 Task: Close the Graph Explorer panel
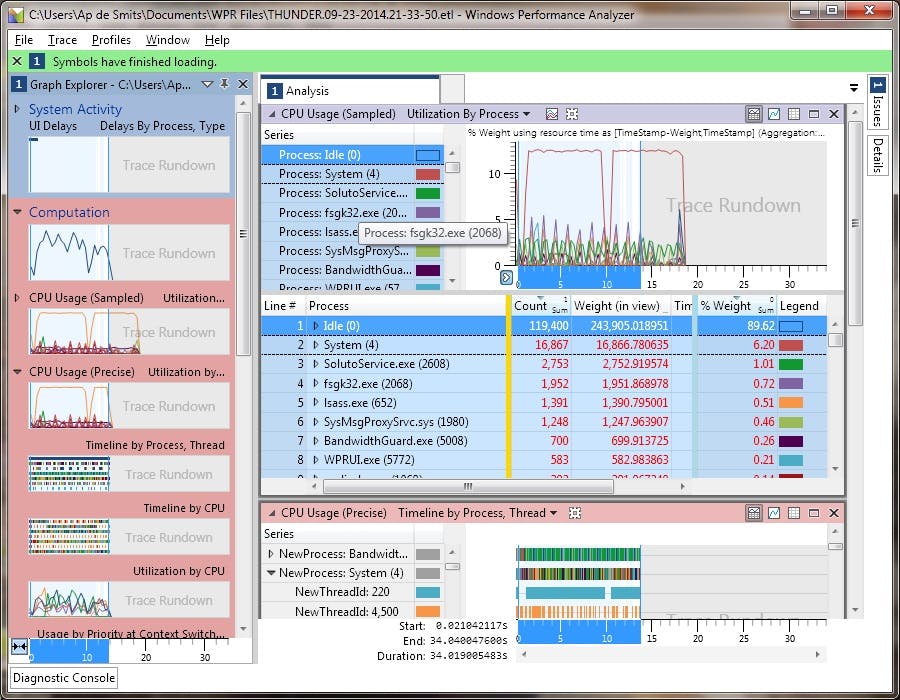[x=243, y=84]
